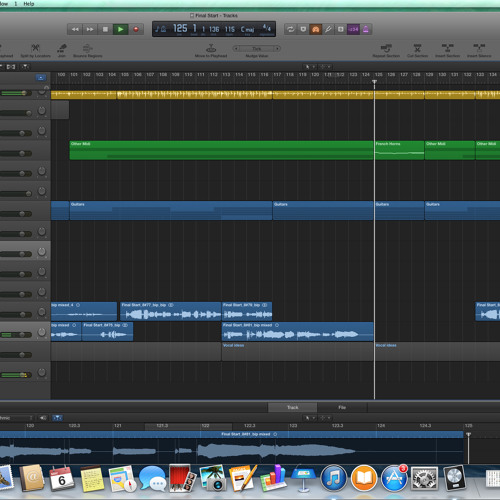500x500 pixels.
Task: Select the Final Start_0#81_bip mixed audio region
Action: [x=297, y=331]
